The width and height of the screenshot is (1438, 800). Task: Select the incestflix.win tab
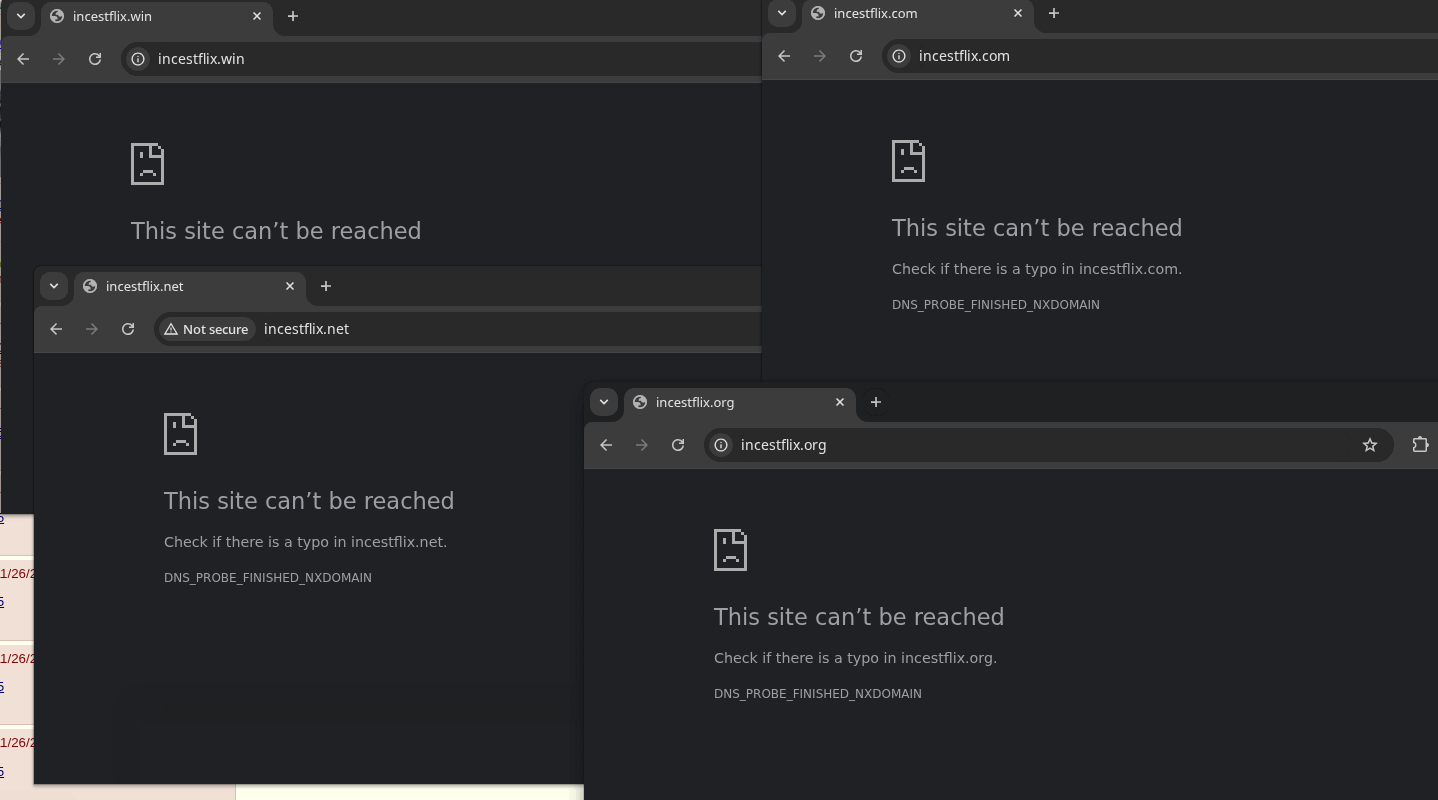pos(156,17)
